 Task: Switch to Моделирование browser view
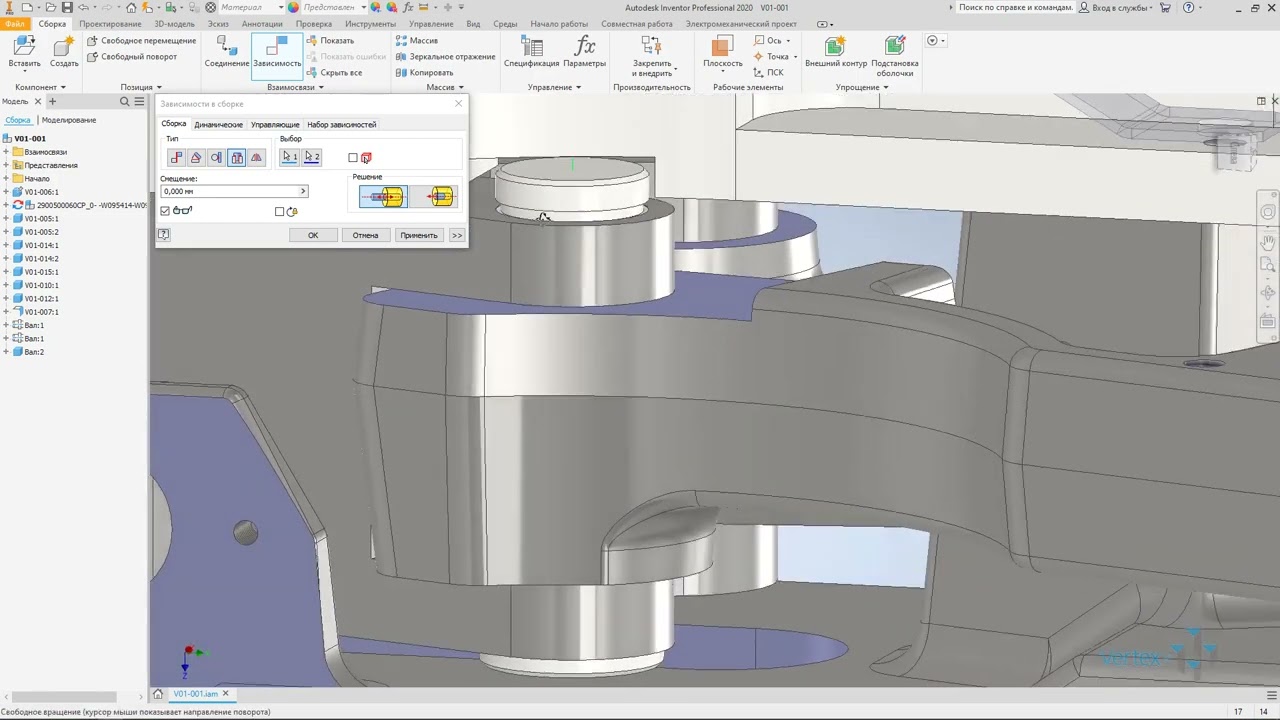[x=69, y=120]
